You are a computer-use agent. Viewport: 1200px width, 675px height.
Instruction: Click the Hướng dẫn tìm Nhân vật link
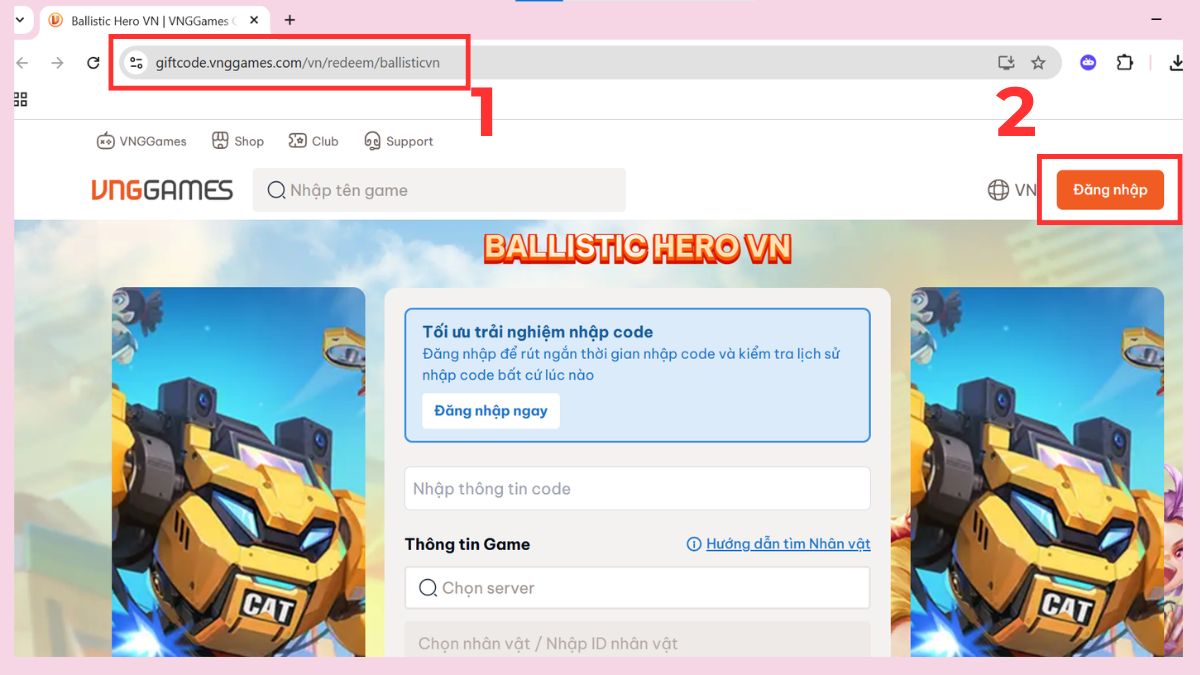point(787,543)
